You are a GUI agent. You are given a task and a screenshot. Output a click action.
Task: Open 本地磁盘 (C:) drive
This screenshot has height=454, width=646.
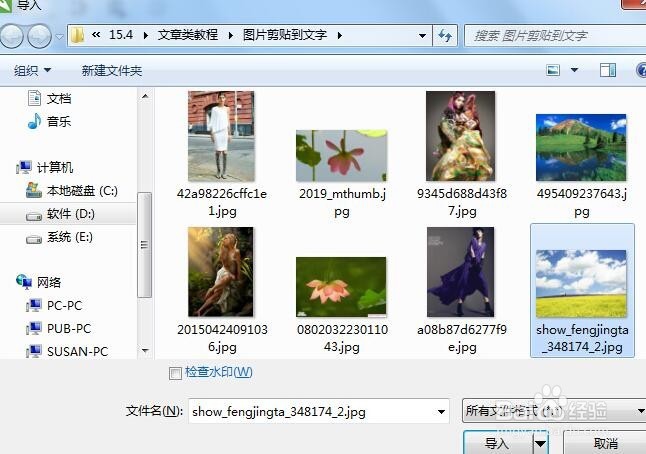[x=82, y=191]
